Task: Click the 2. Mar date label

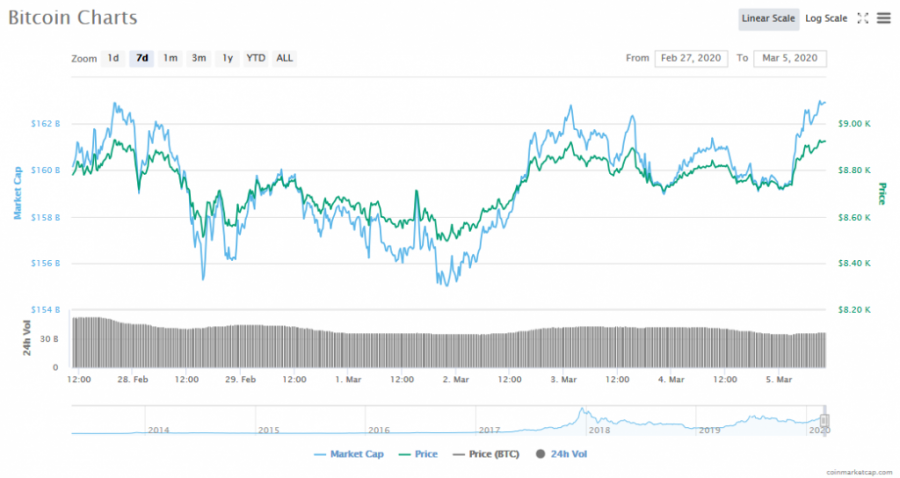Action: [x=456, y=379]
